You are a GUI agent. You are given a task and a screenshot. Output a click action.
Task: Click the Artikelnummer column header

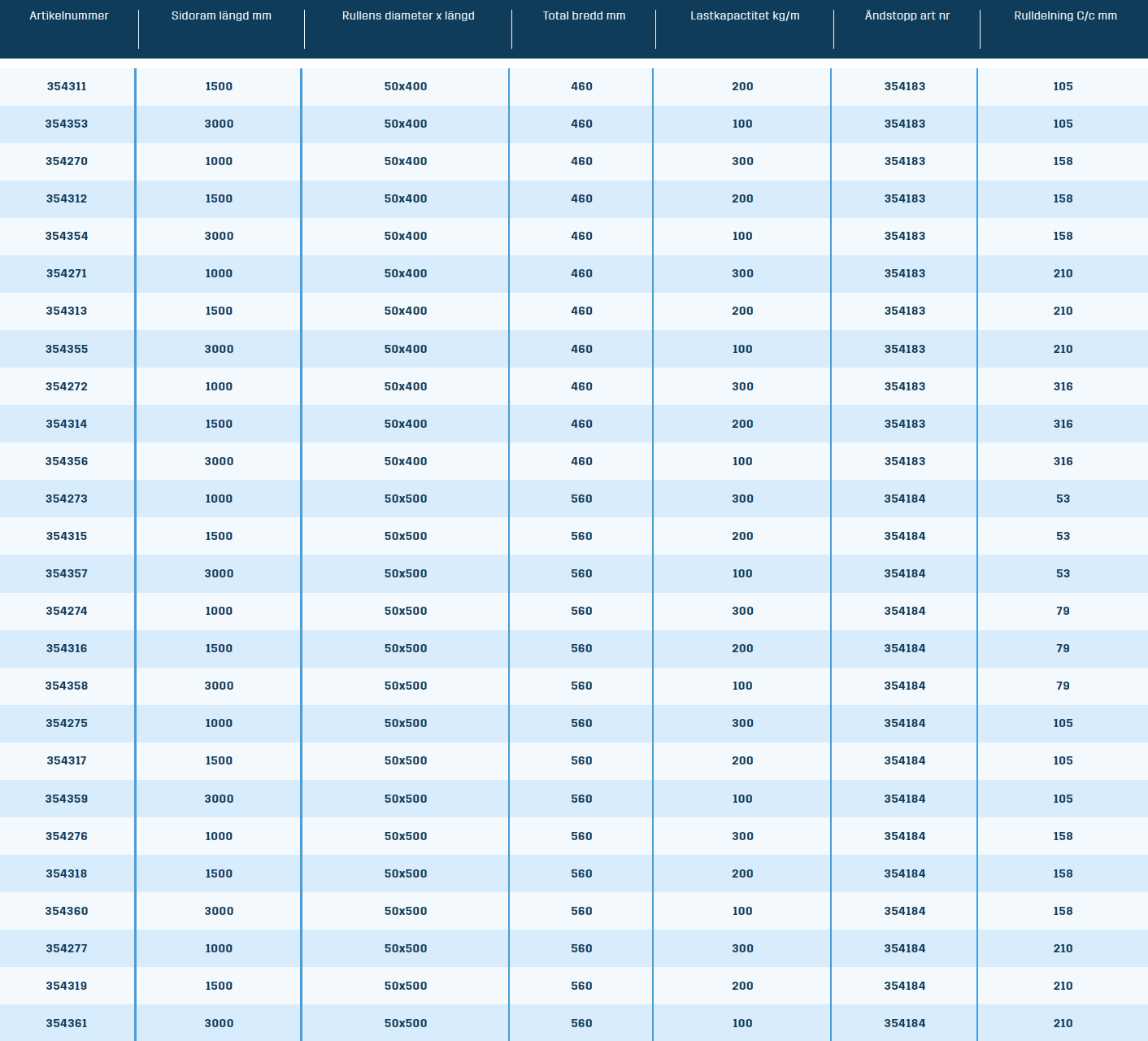69,15
